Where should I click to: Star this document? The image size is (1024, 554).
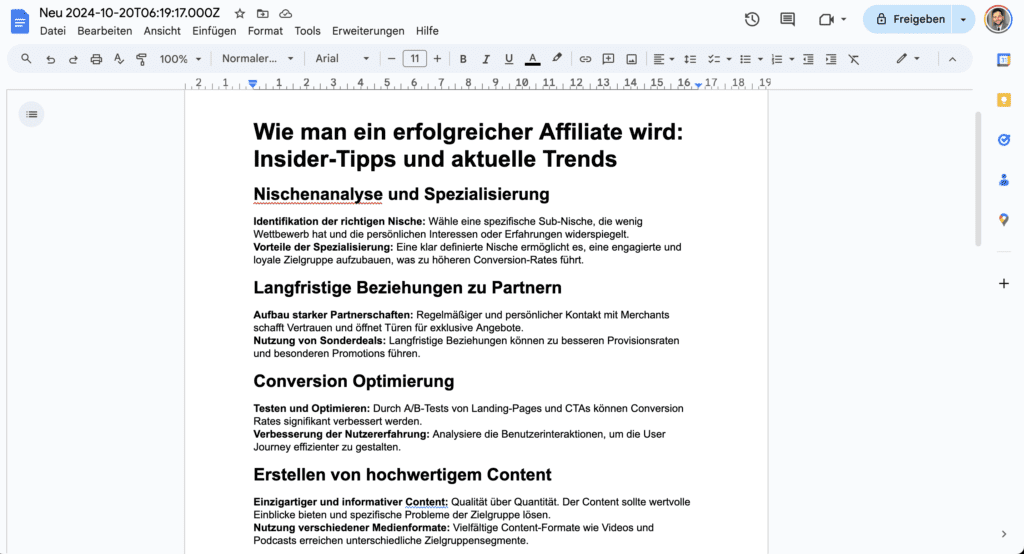click(240, 13)
